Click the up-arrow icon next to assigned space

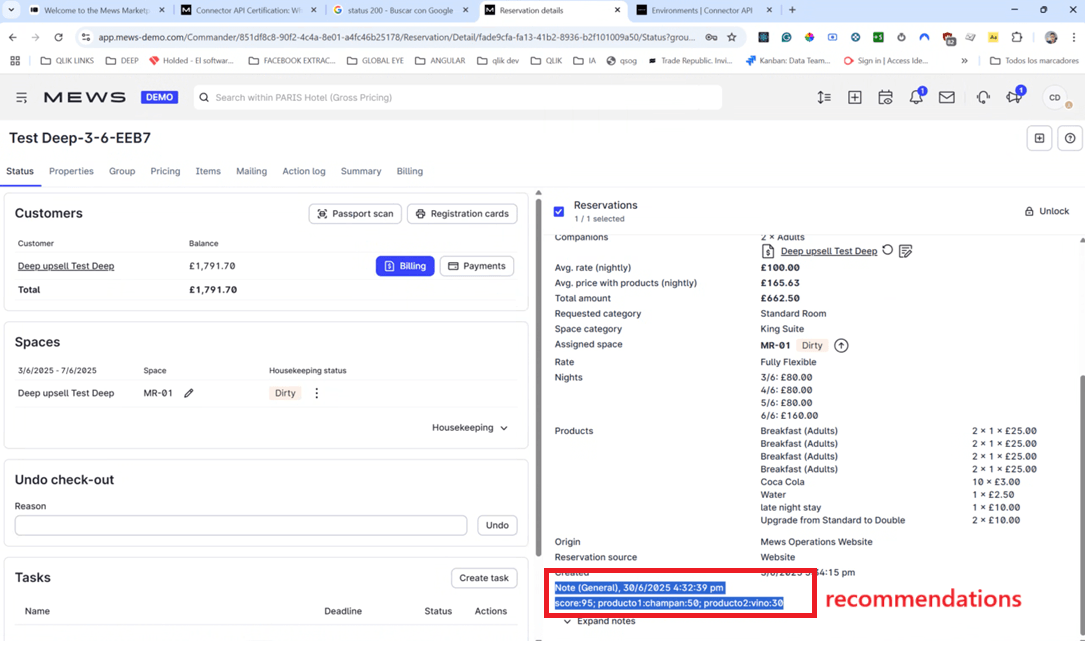tap(841, 345)
